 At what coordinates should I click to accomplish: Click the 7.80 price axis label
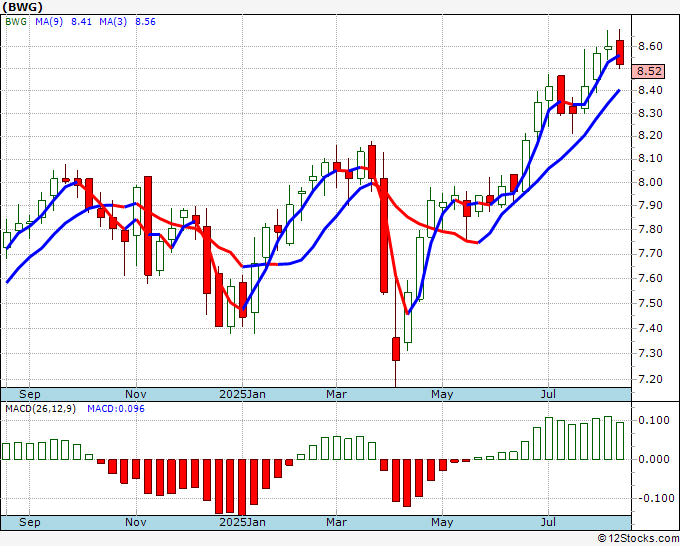point(650,229)
